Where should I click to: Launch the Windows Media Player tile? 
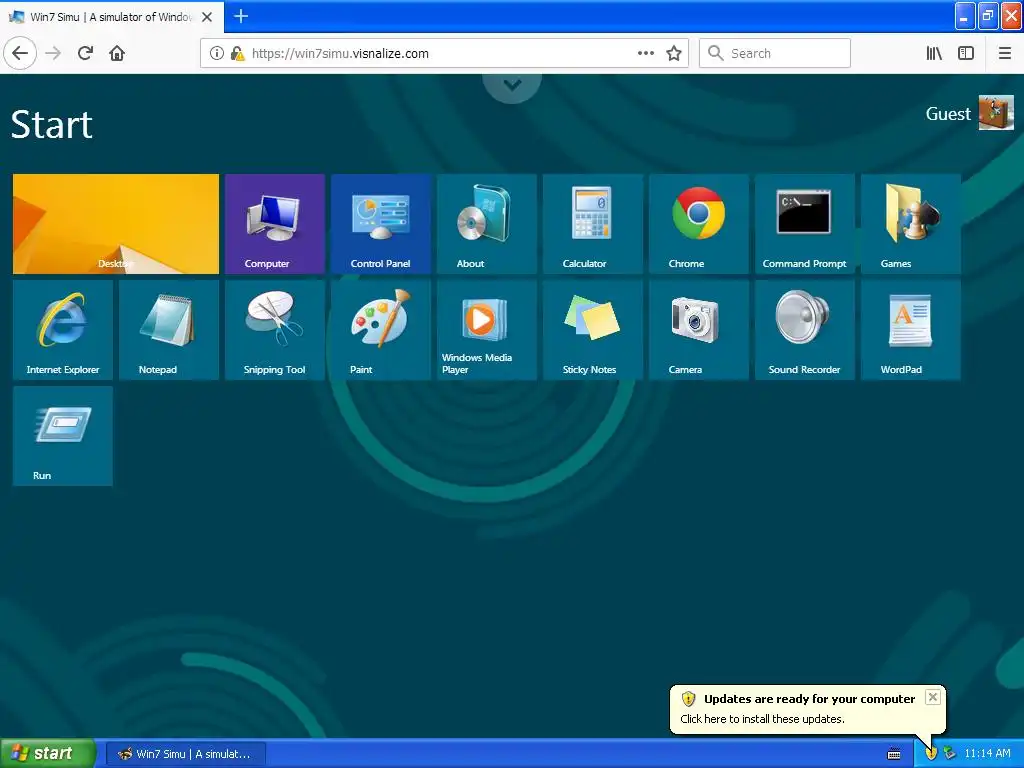pos(487,330)
